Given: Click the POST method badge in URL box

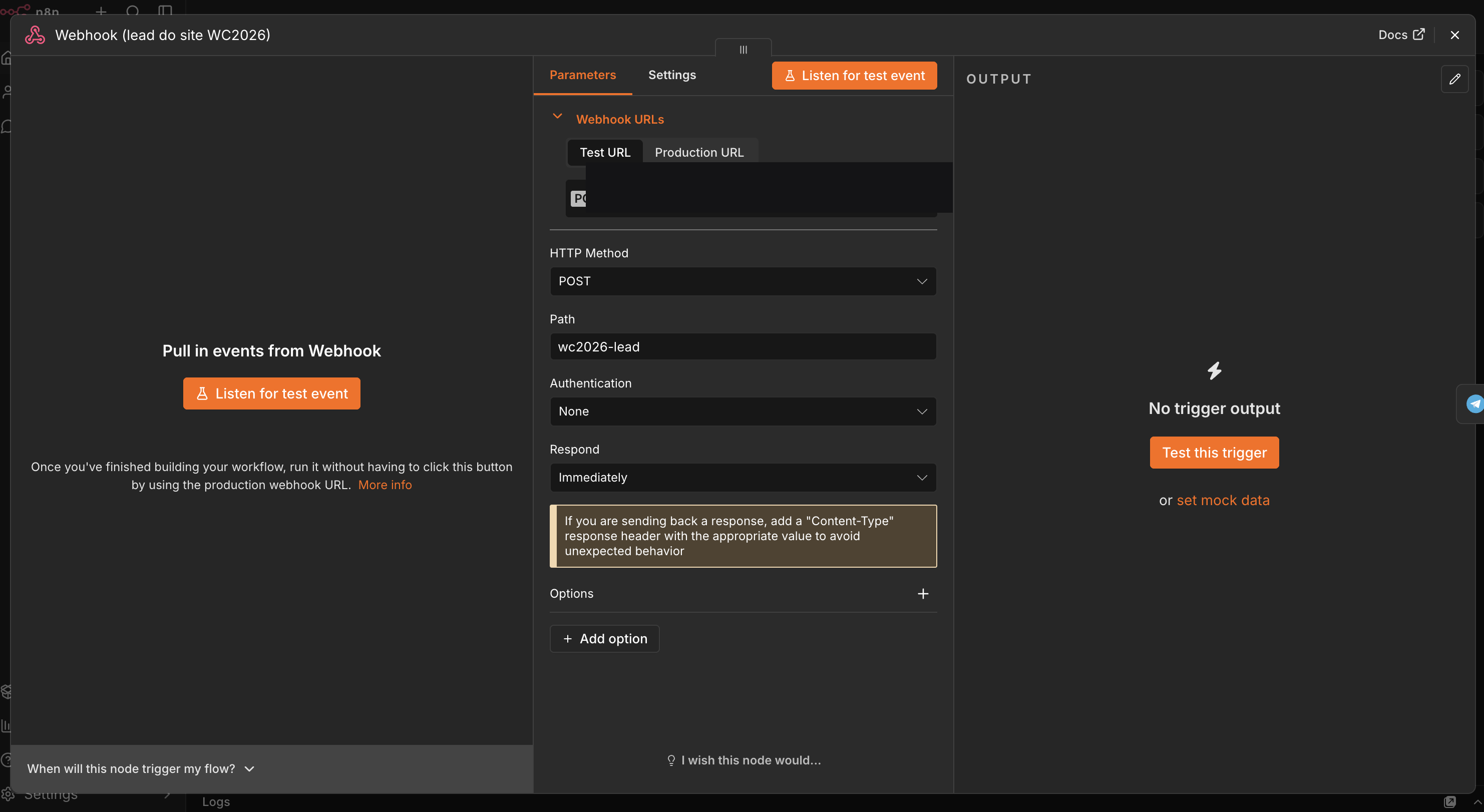Looking at the screenshot, I should click(x=578, y=198).
